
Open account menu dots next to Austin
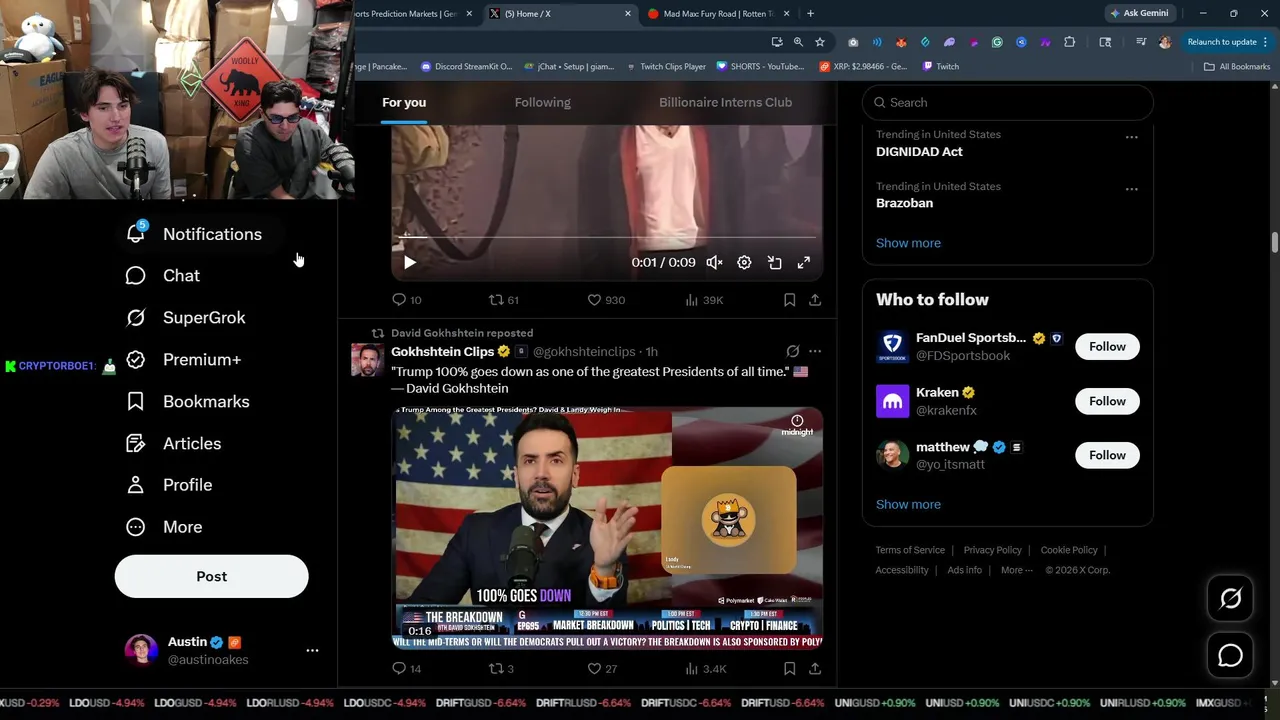click(x=312, y=650)
